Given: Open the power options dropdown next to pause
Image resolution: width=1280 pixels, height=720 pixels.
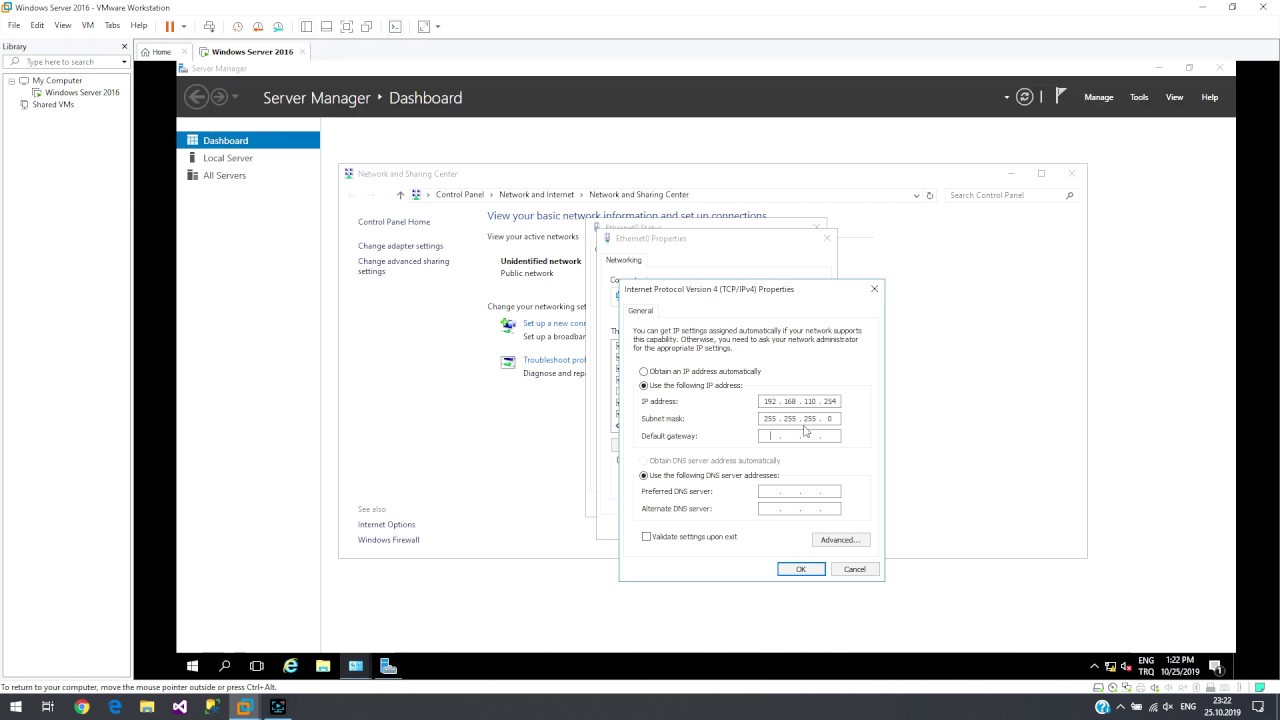Looking at the screenshot, I should [184, 26].
